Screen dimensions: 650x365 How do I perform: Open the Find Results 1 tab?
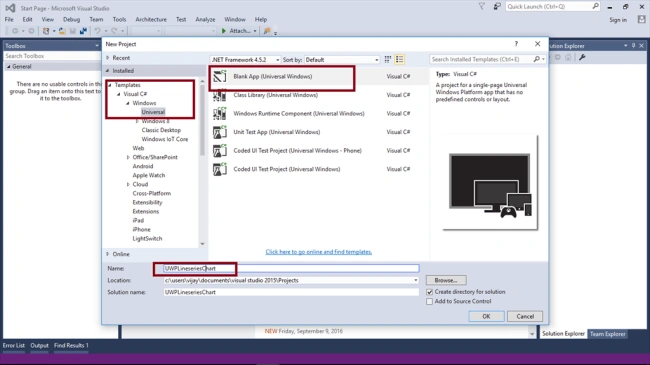[x=71, y=346]
